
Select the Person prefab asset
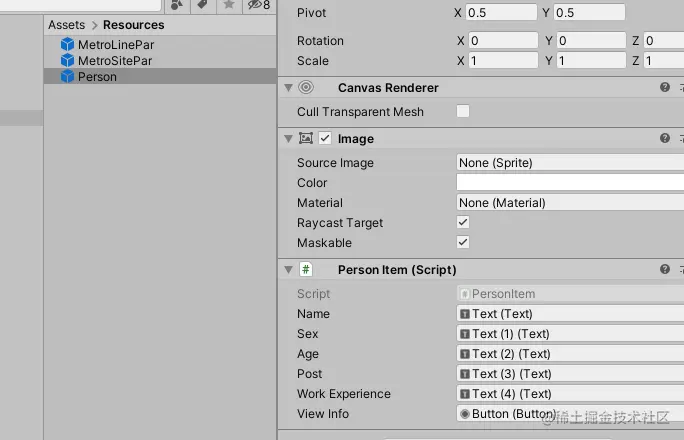[160, 76]
